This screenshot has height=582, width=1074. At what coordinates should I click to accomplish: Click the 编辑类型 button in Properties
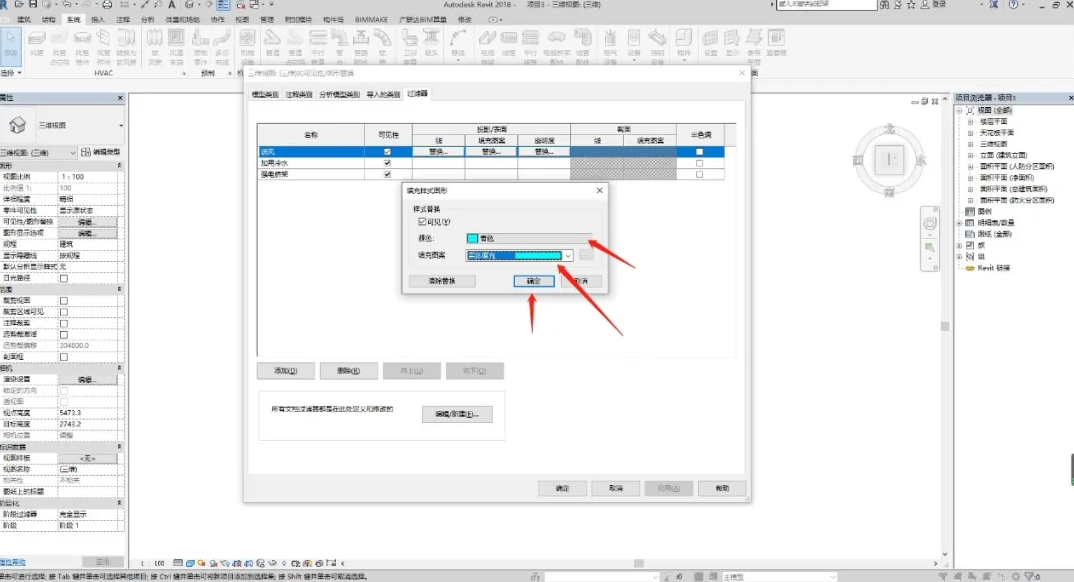(x=101, y=152)
